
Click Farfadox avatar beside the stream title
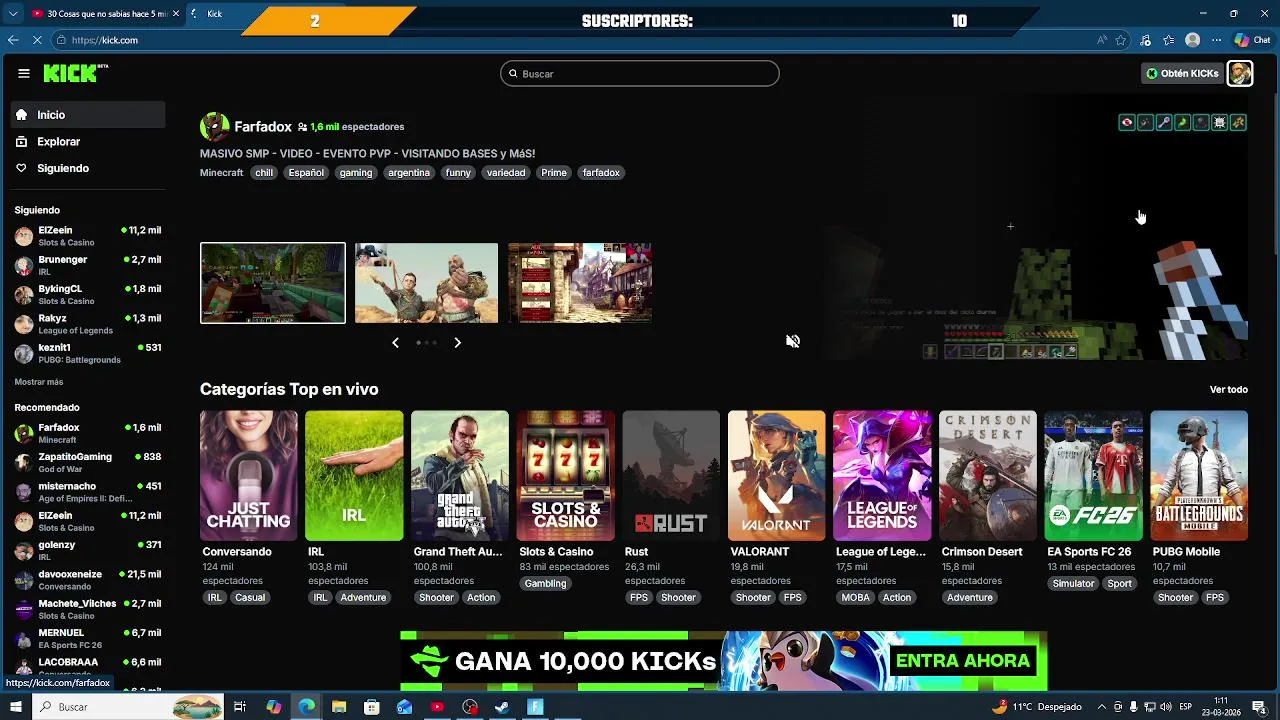(x=214, y=127)
